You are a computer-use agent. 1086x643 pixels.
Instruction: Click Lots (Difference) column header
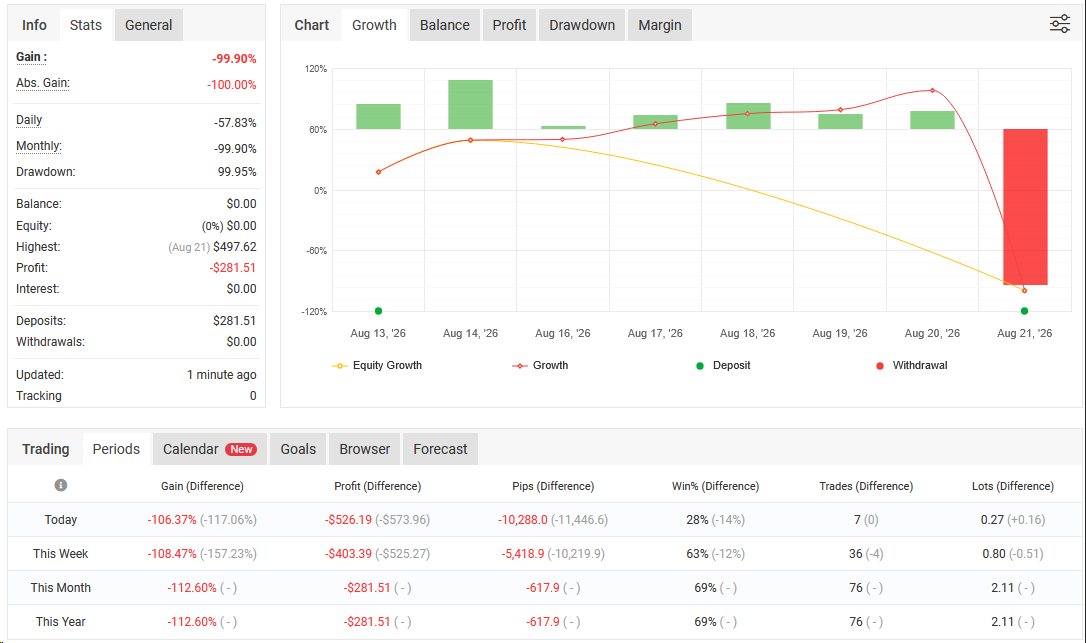tap(1013, 486)
